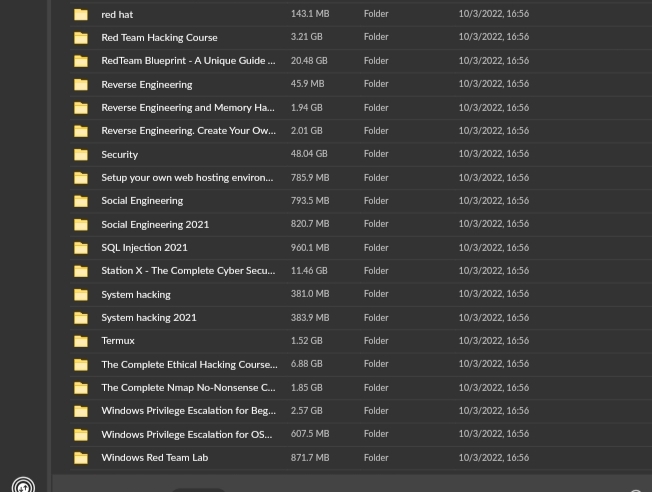652x492 pixels.
Task: Click the folder icon for Windows Privilege Escalation for Beg...
Action: 81,411
